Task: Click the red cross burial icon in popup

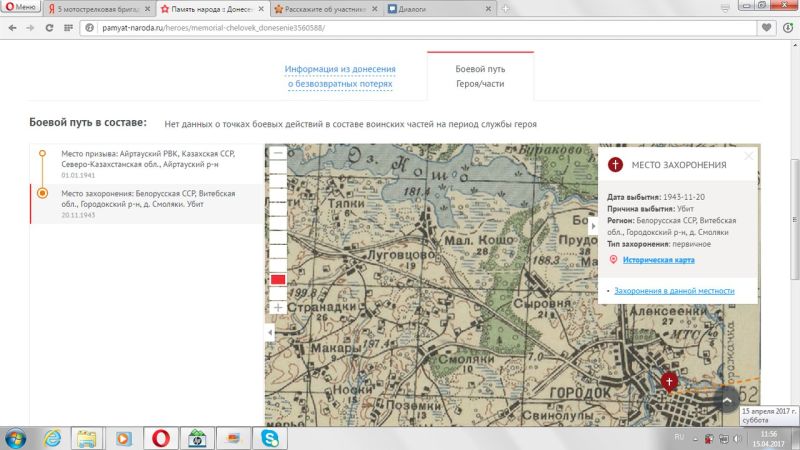Action: pos(615,164)
